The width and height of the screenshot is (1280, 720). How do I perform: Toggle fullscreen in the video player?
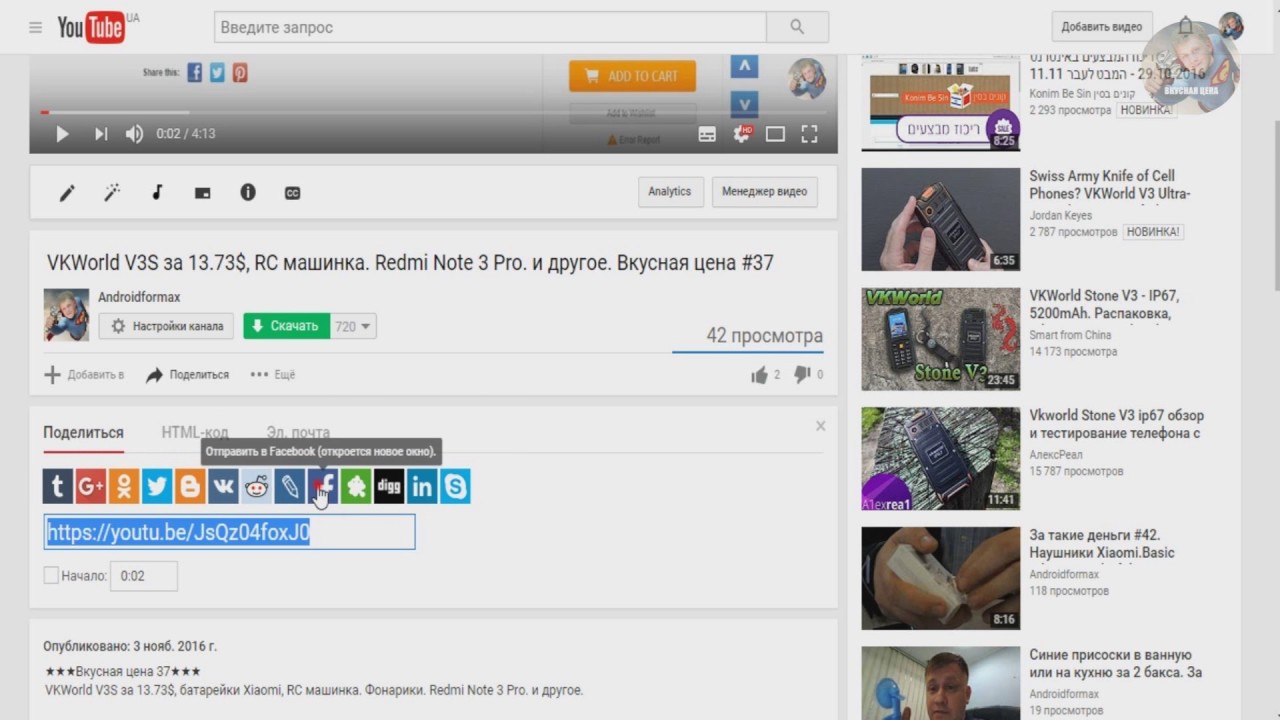[x=809, y=134]
